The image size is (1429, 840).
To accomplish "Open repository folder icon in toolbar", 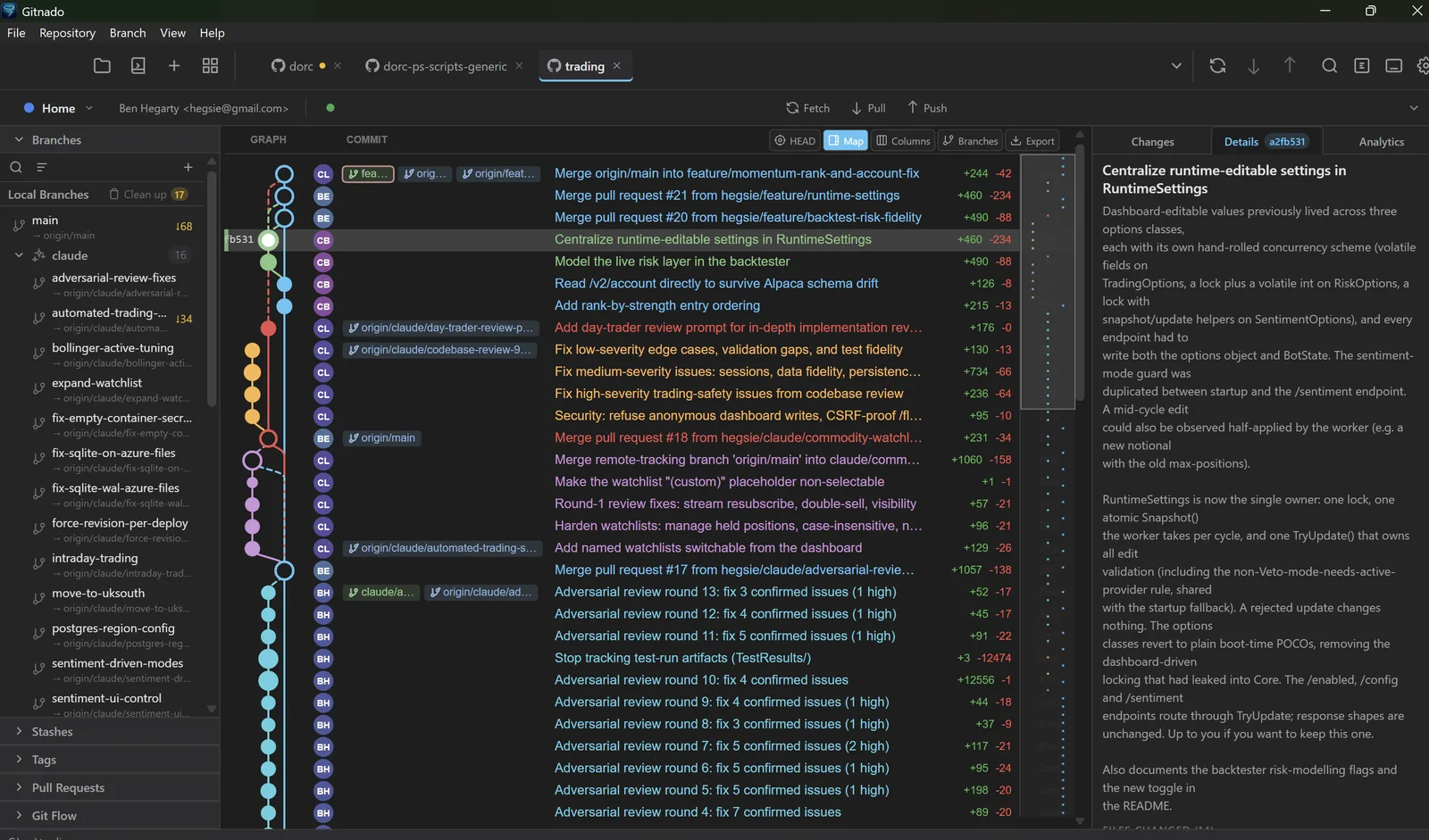I will [102, 66].
